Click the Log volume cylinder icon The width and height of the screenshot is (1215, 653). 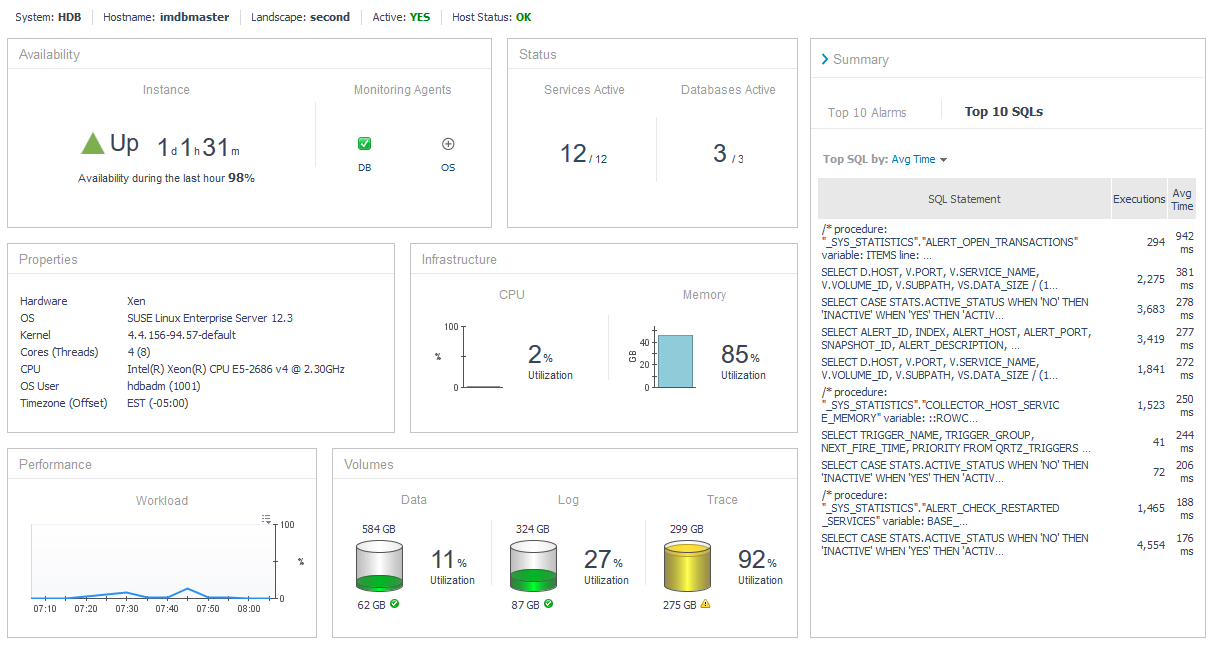click(x=533, y=566)
